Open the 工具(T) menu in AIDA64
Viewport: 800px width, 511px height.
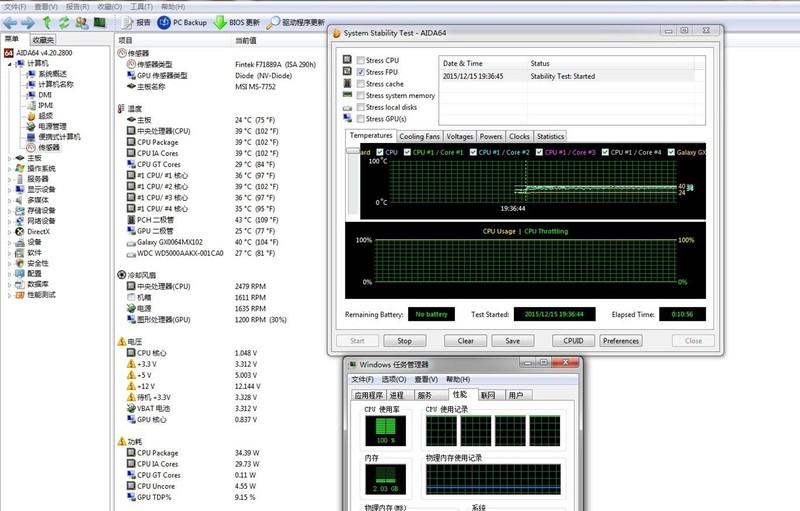(142, 6)
